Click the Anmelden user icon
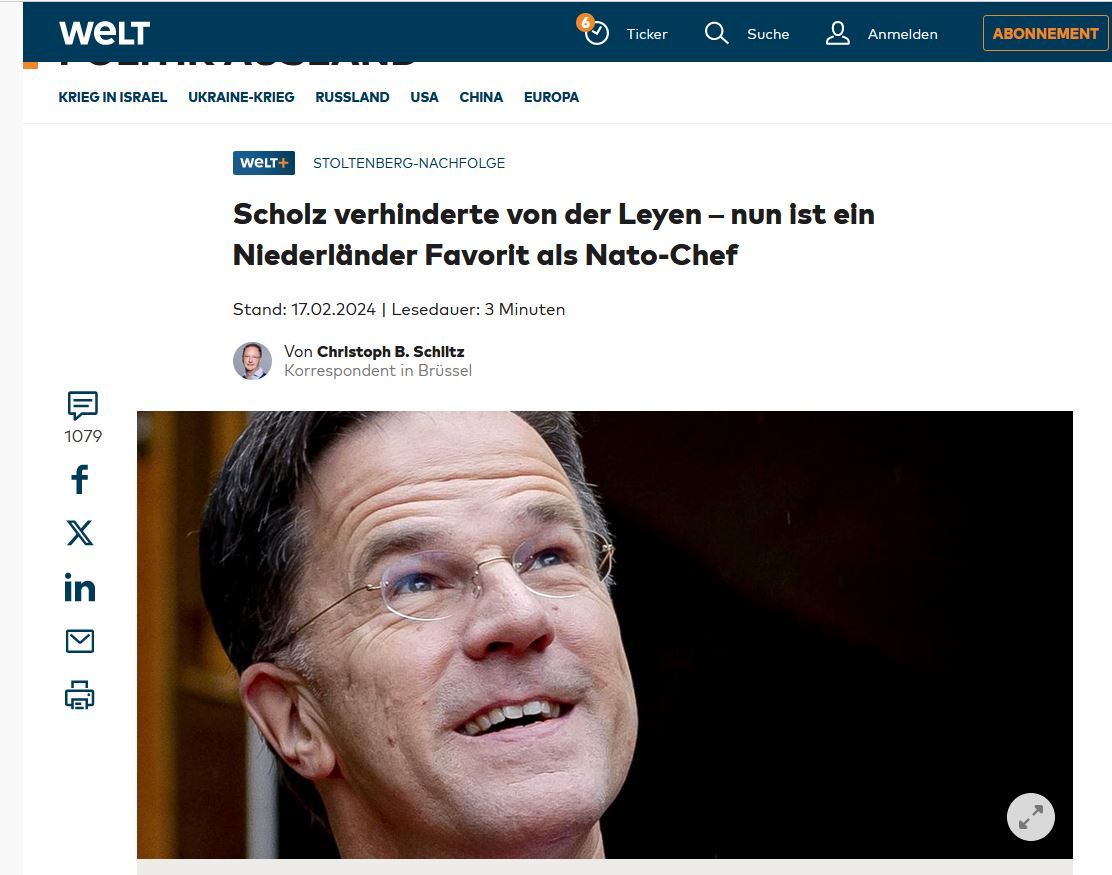1112x875 pixels. pyautogui.click(x=838, y=33)
